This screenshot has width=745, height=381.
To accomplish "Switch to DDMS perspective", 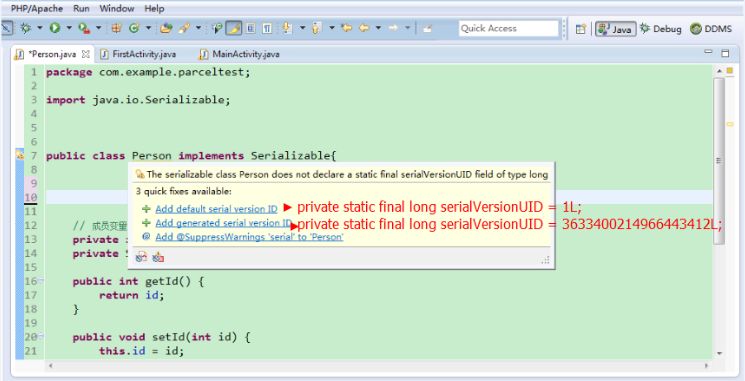I will point(711,29).
